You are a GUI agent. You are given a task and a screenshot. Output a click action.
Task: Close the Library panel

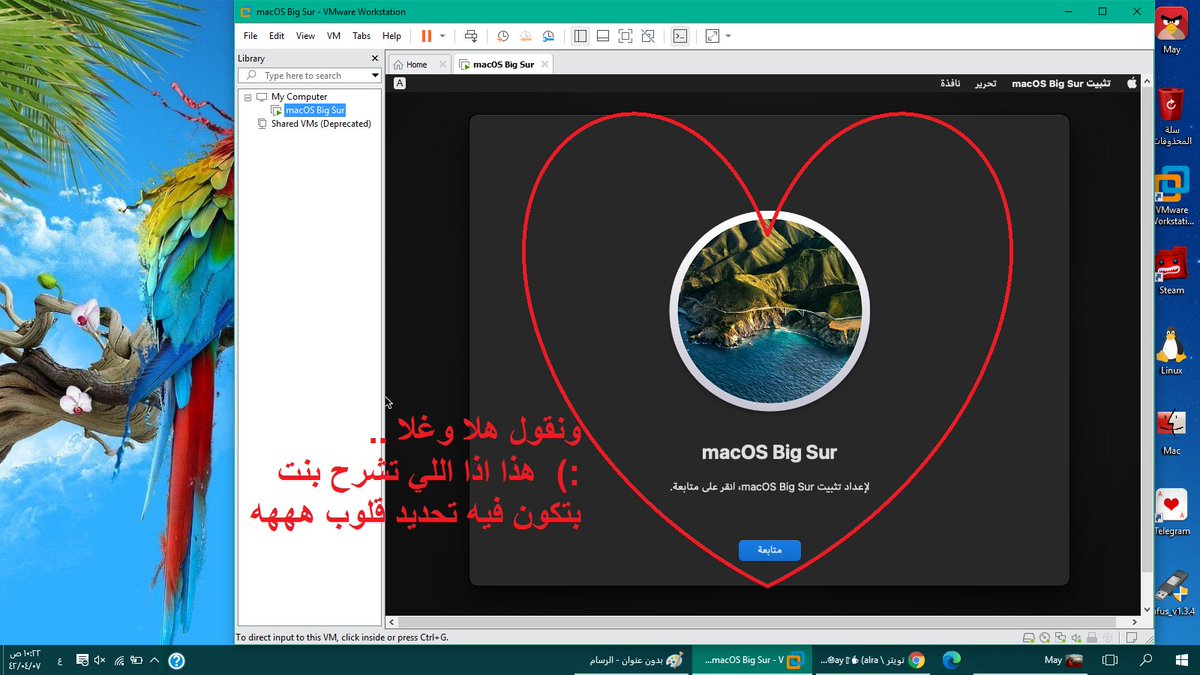coord(376,58)
